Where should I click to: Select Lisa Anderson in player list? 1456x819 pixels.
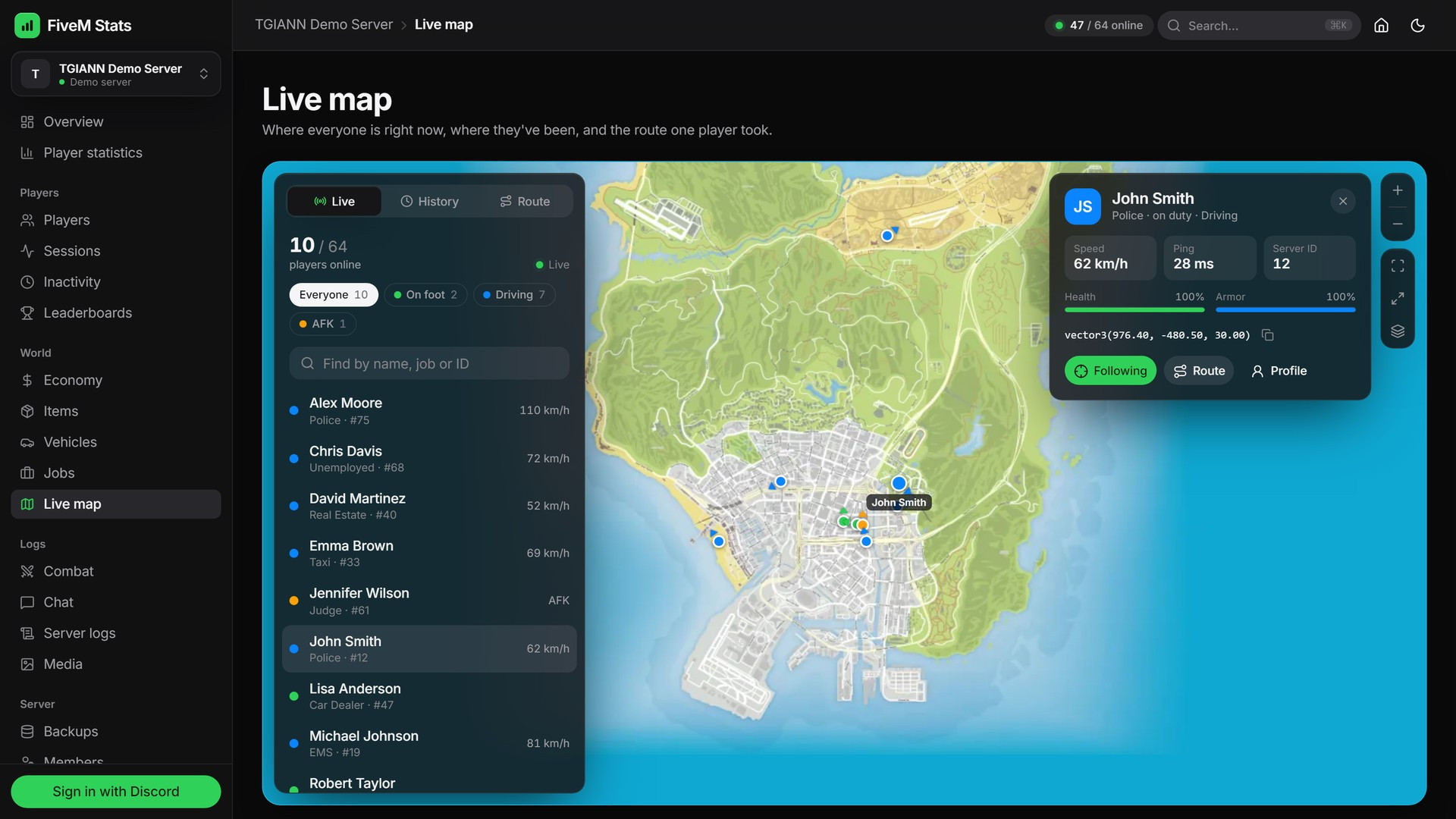point(429,697)
